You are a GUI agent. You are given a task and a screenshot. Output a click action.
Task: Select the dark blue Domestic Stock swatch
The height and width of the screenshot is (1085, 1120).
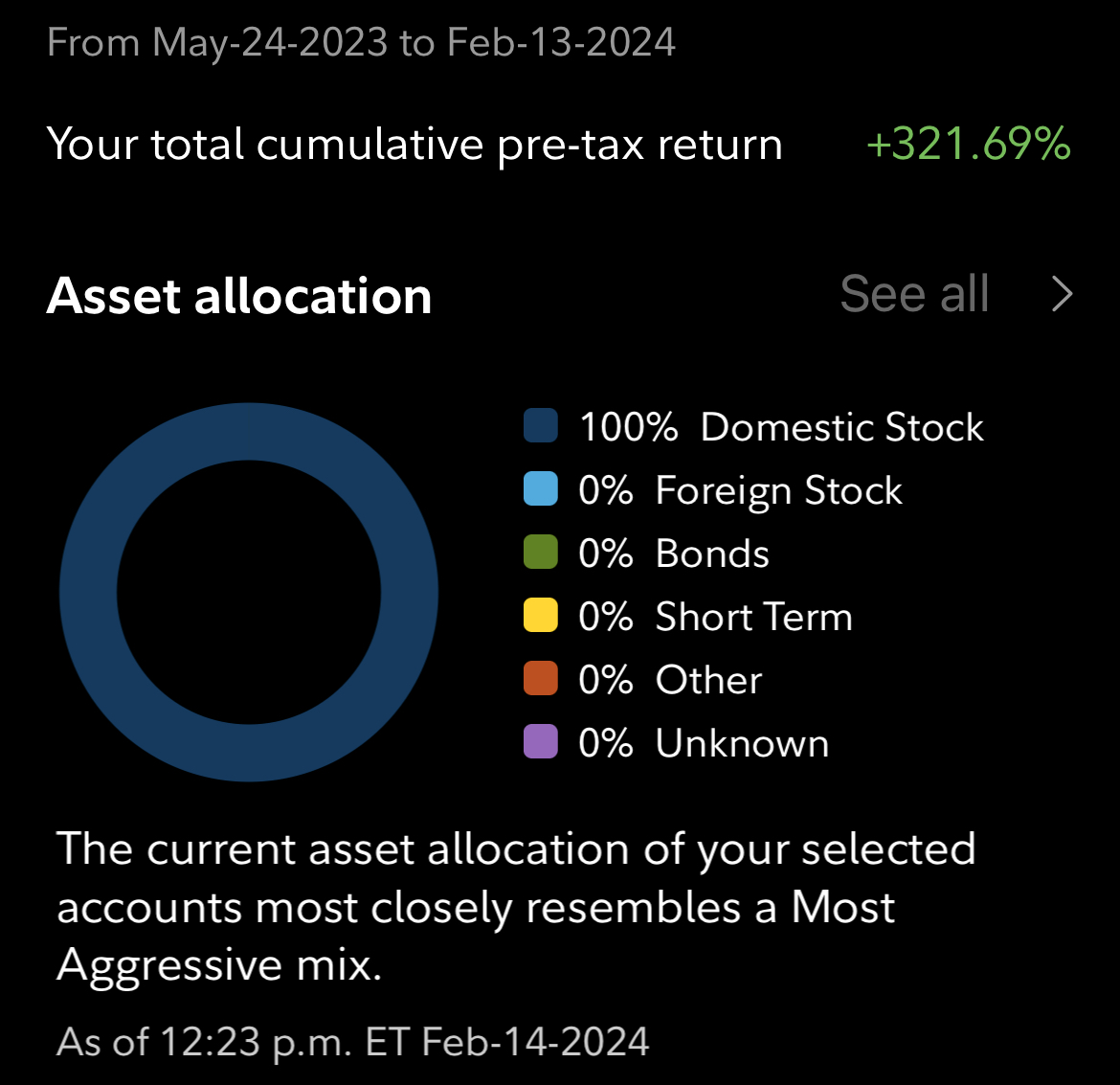click(541, 426)
